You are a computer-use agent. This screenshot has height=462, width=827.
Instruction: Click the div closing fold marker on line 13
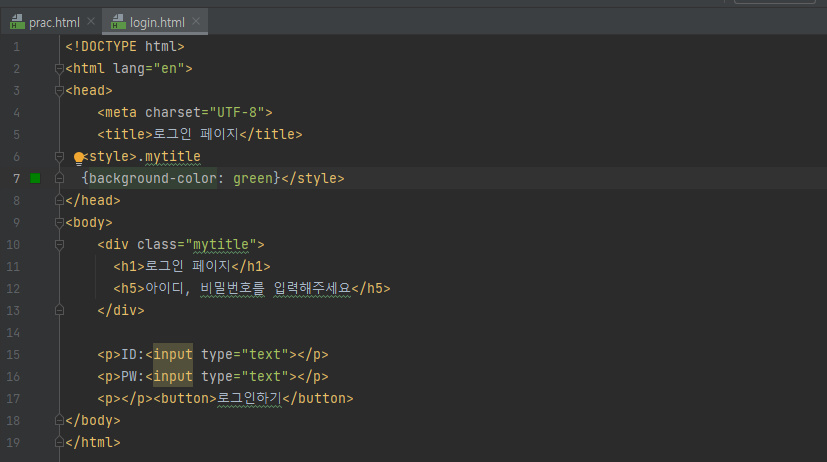59,310
